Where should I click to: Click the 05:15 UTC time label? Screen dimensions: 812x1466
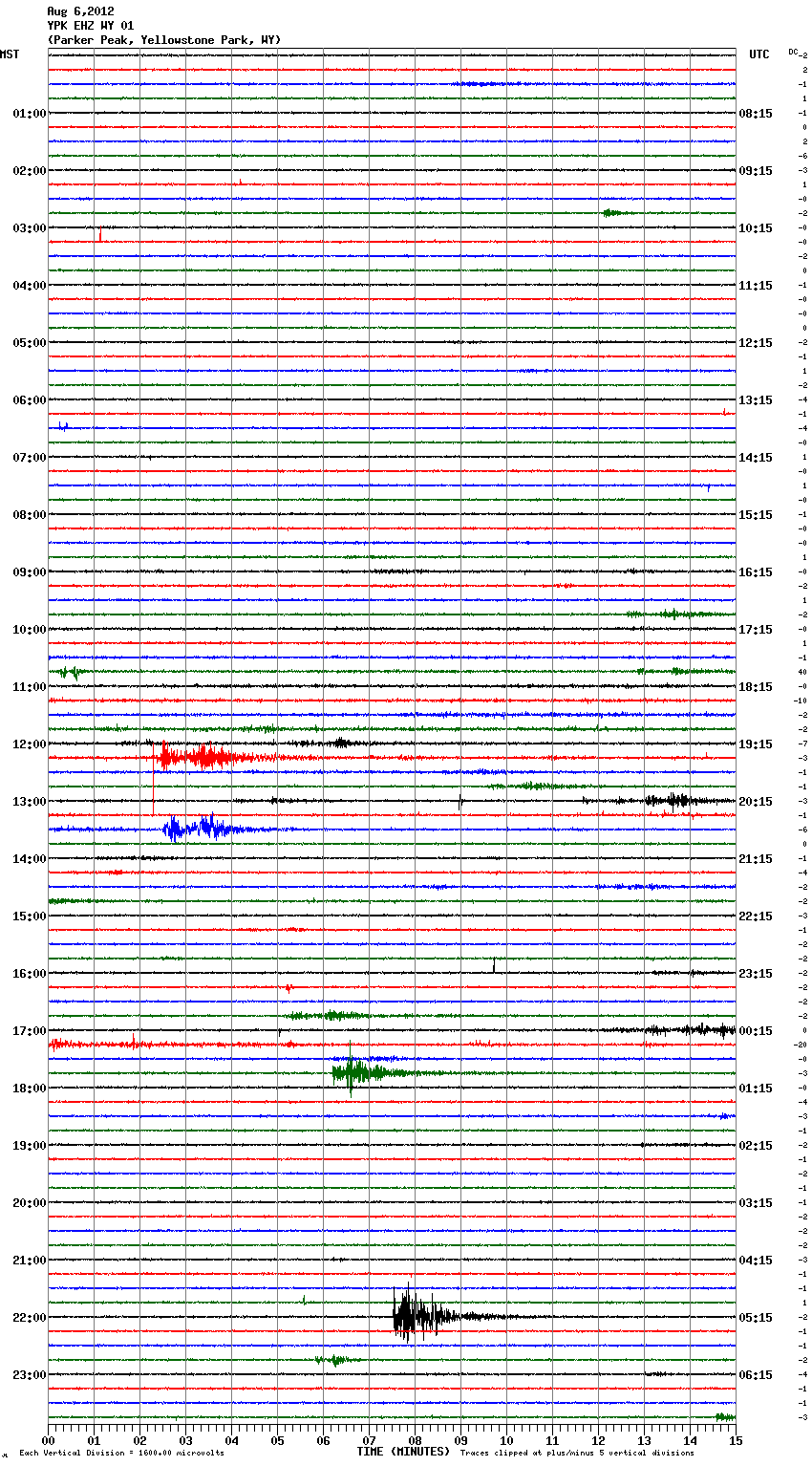click(x=756, y=1318)
